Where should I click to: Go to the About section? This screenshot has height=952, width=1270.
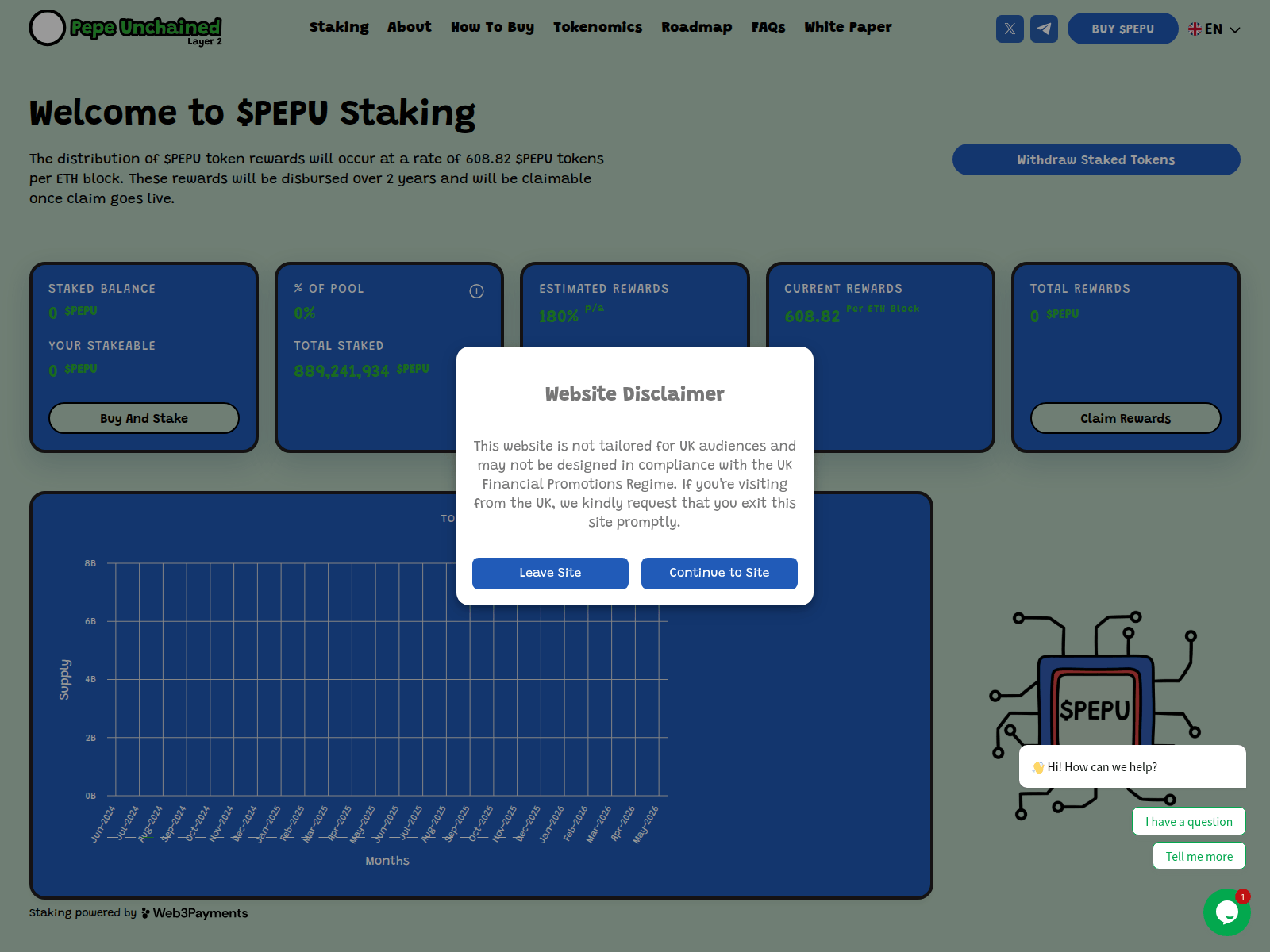[x=410, y=27]
